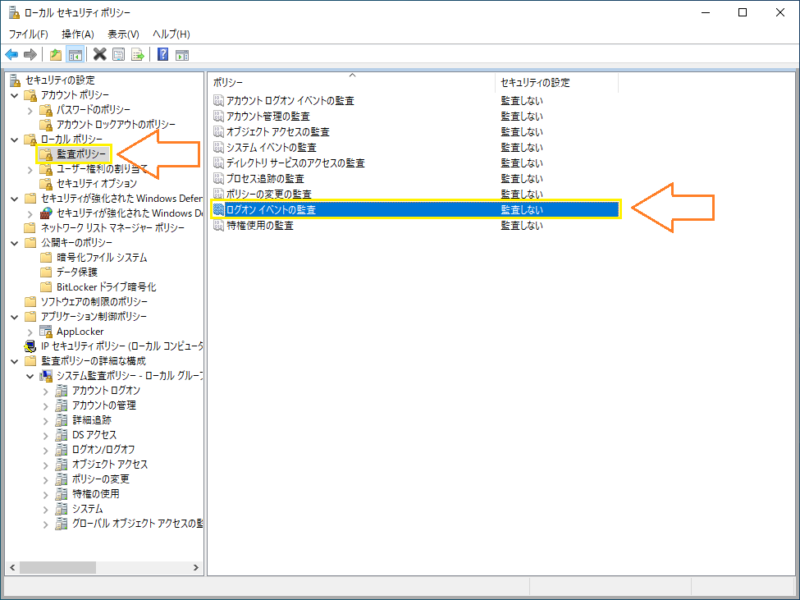Expand the パスワードのポリシー node

pos(29,109)
